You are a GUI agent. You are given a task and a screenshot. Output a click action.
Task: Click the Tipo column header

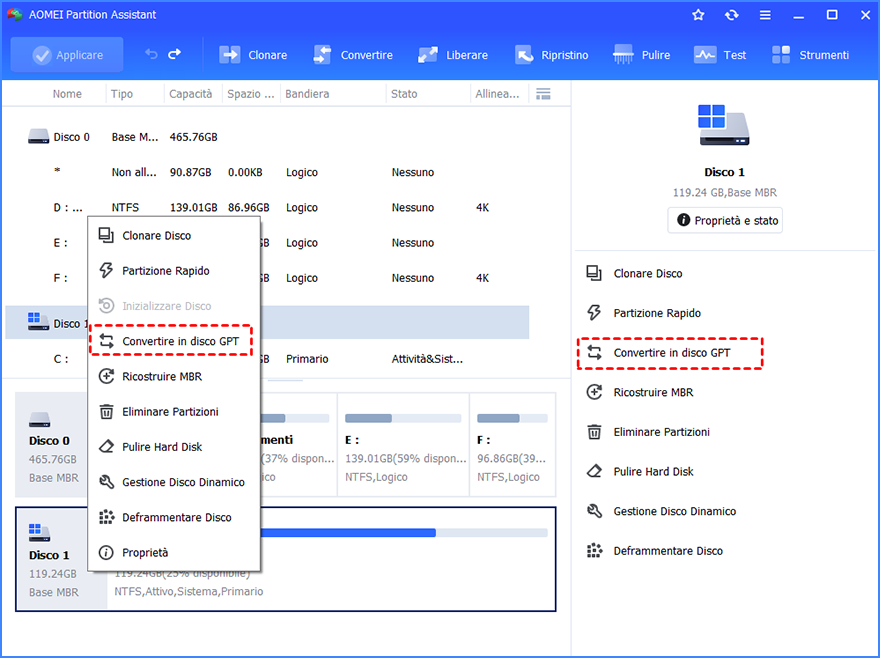click(x=122, y=94)
